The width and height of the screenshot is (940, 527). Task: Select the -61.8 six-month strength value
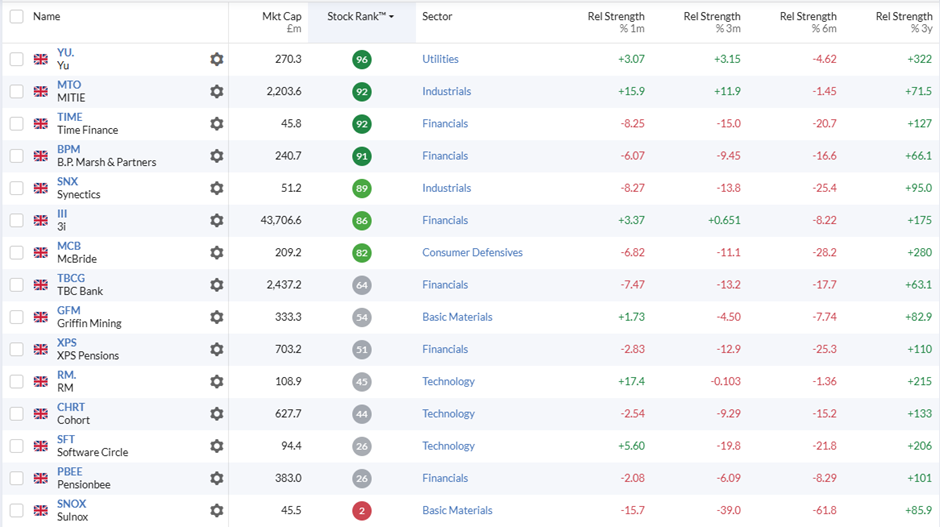tap(824, 511)
